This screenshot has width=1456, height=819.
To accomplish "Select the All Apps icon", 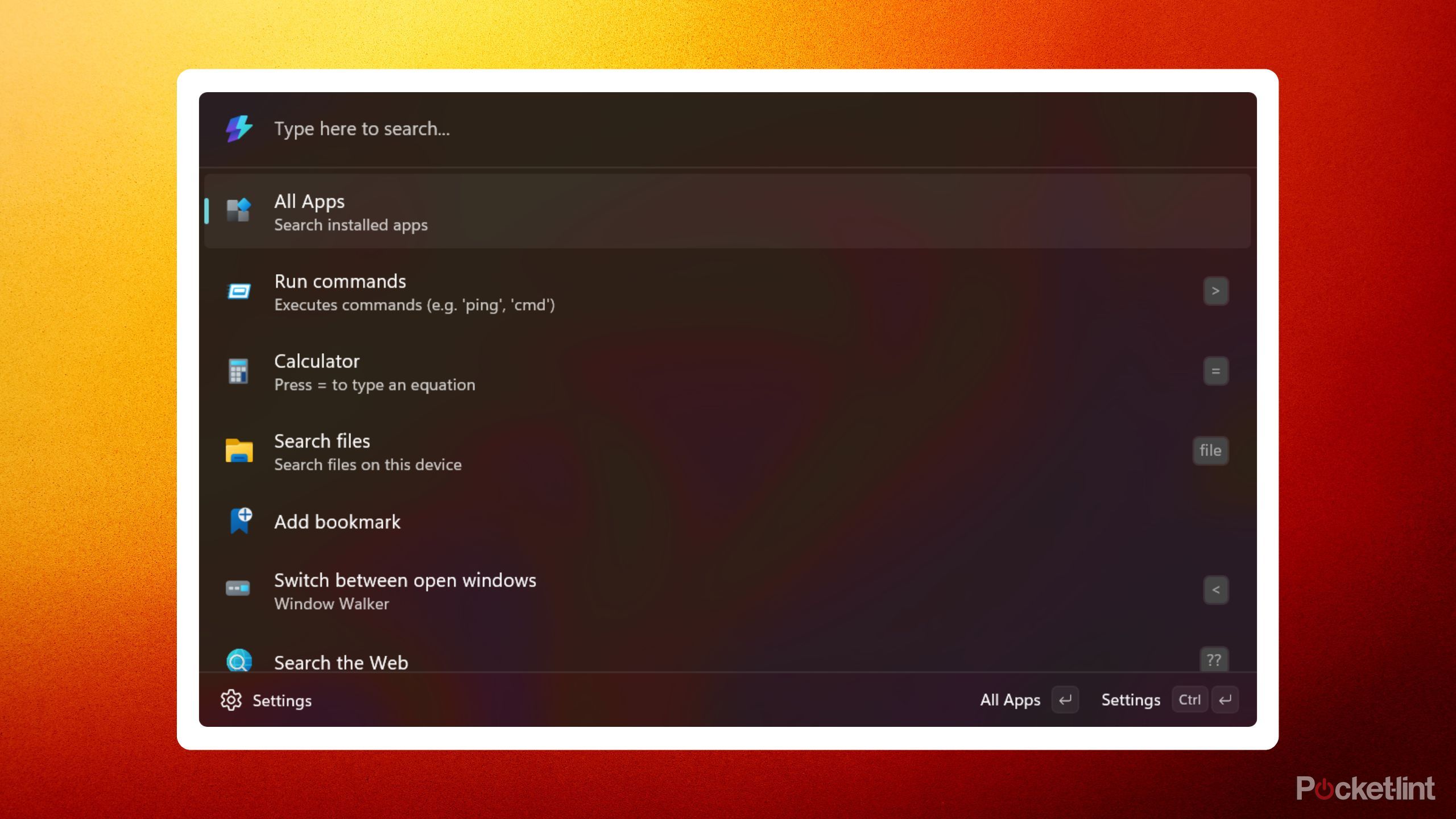I will [x=238, y=211].
